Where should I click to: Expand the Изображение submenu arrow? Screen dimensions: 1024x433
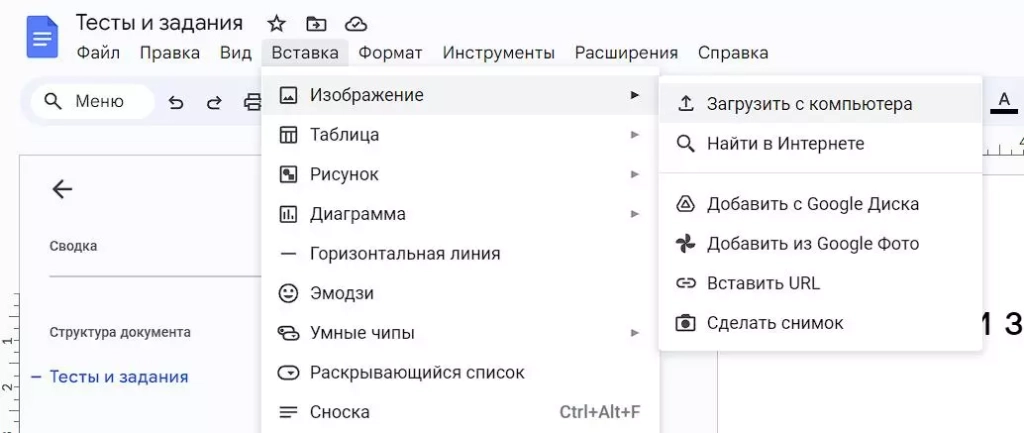pyautogui.click(x=635, y=95)
